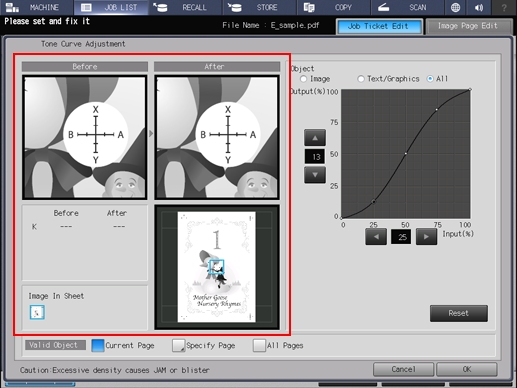Click the help question mark icon
Image resolution: width=517 pixels, height=388 pixels.
tap(504, 7)
